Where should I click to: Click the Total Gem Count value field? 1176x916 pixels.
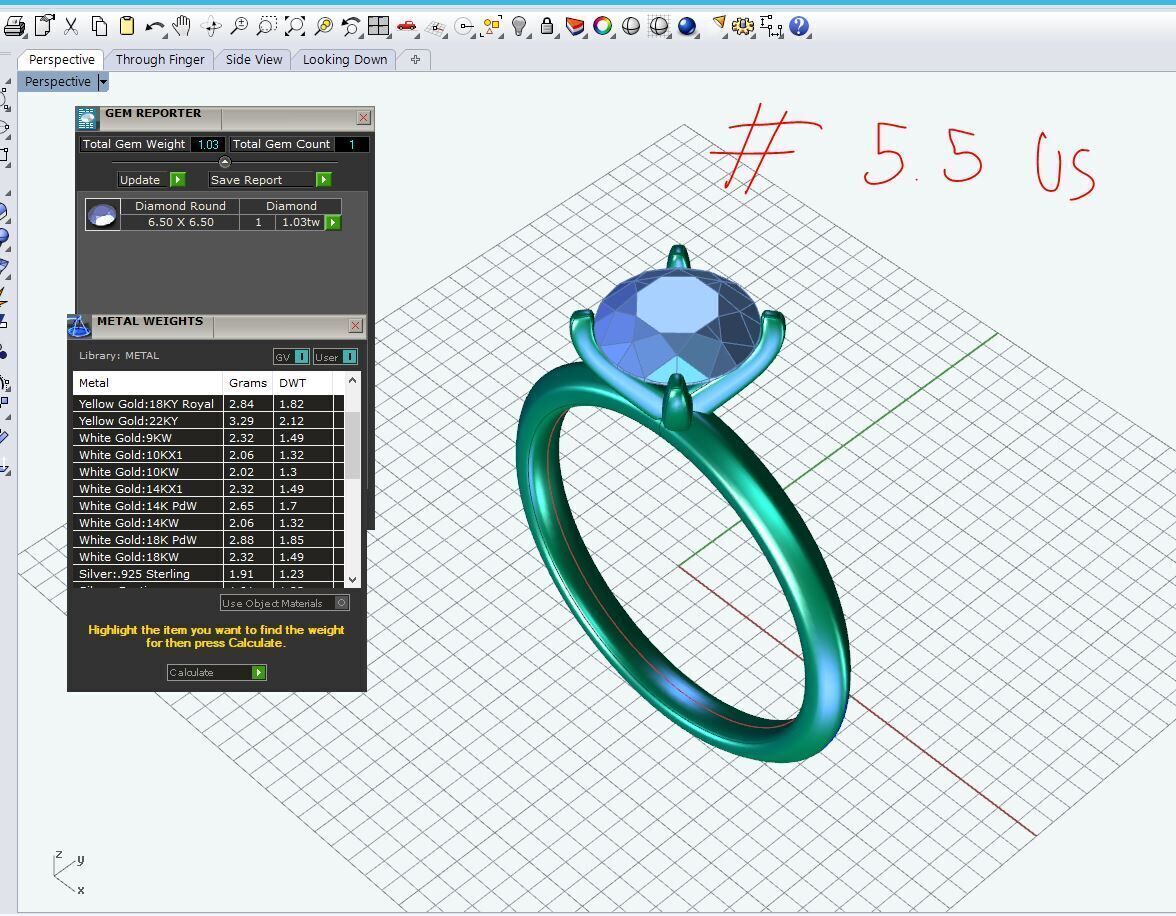(x=352, y=145)
